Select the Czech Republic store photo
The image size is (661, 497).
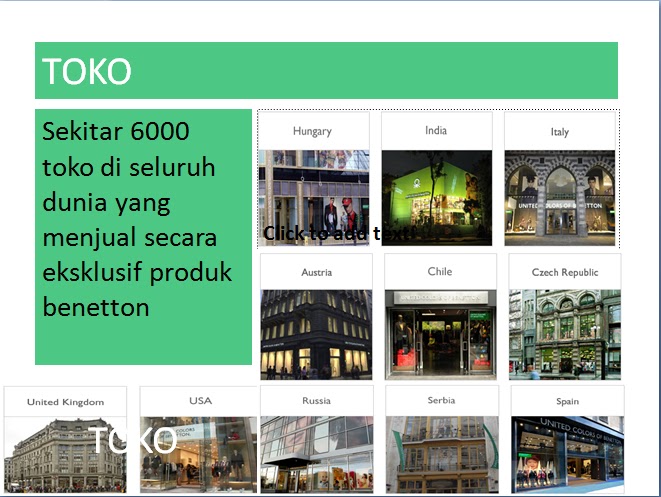[565, 335]
